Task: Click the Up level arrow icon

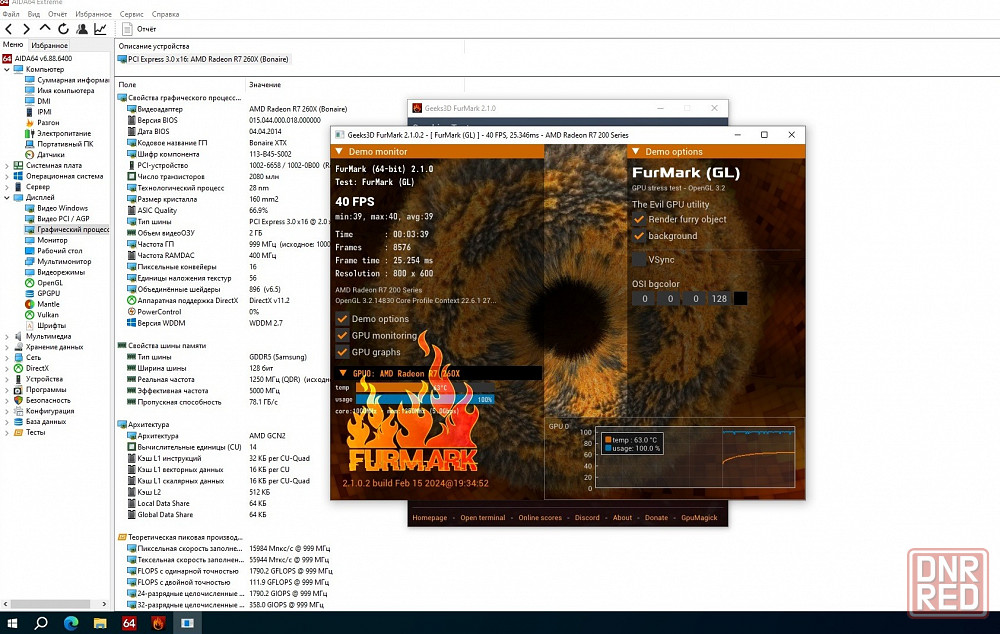Action: click(45, 28)
